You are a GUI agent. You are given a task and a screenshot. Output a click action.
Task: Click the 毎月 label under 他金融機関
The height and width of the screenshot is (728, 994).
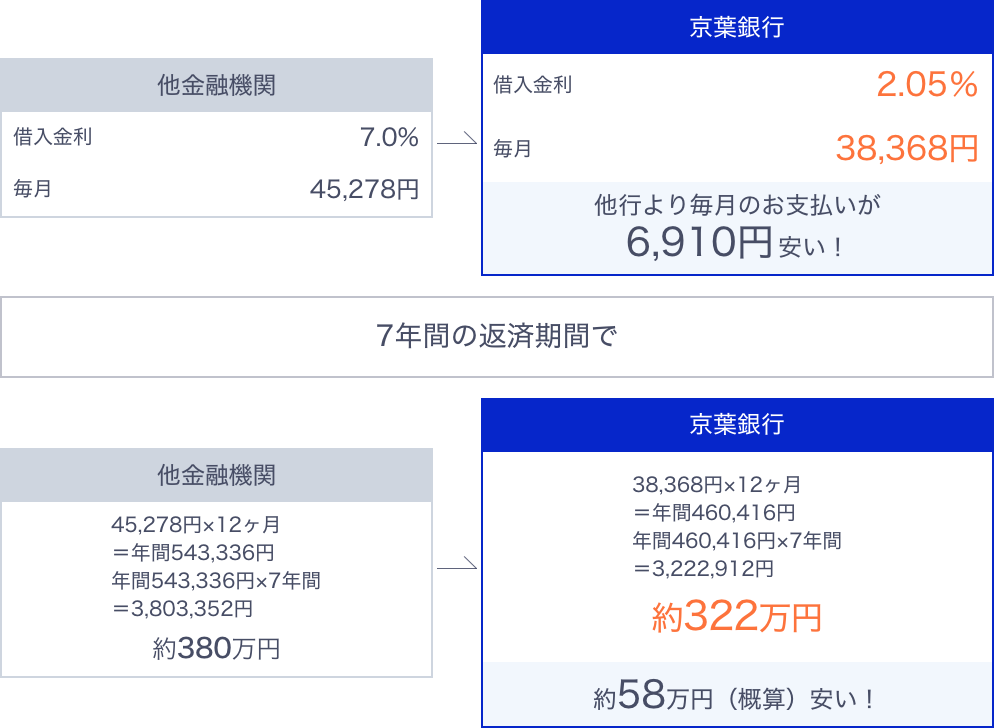coord(32,189)
